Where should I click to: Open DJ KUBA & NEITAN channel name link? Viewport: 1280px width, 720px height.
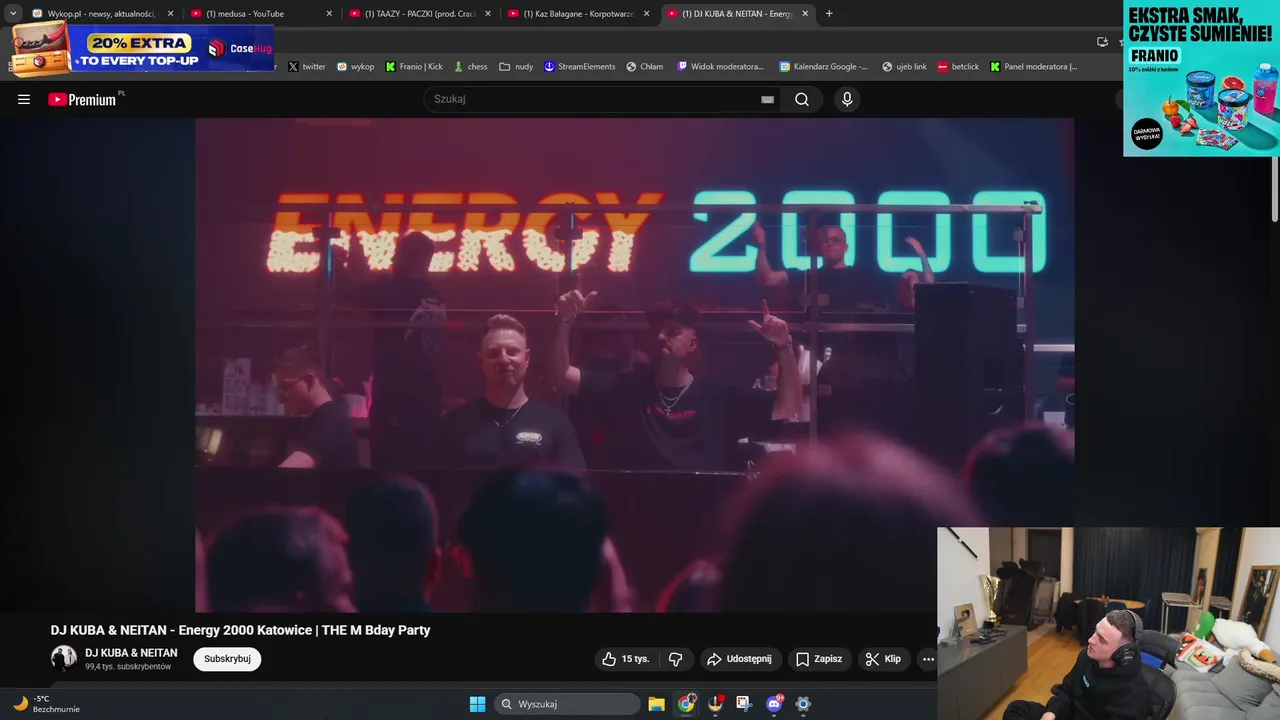131,653
